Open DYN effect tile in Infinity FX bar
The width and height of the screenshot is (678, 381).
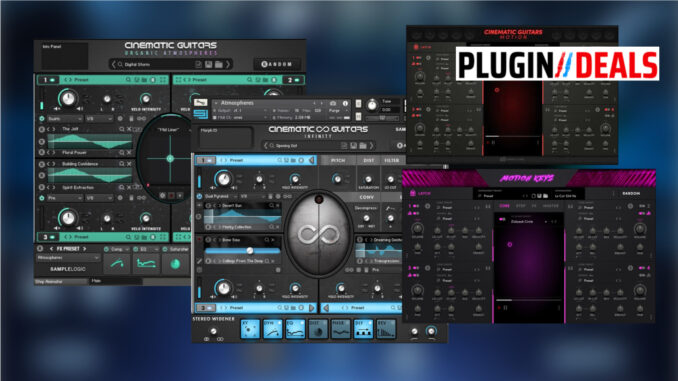272,329
